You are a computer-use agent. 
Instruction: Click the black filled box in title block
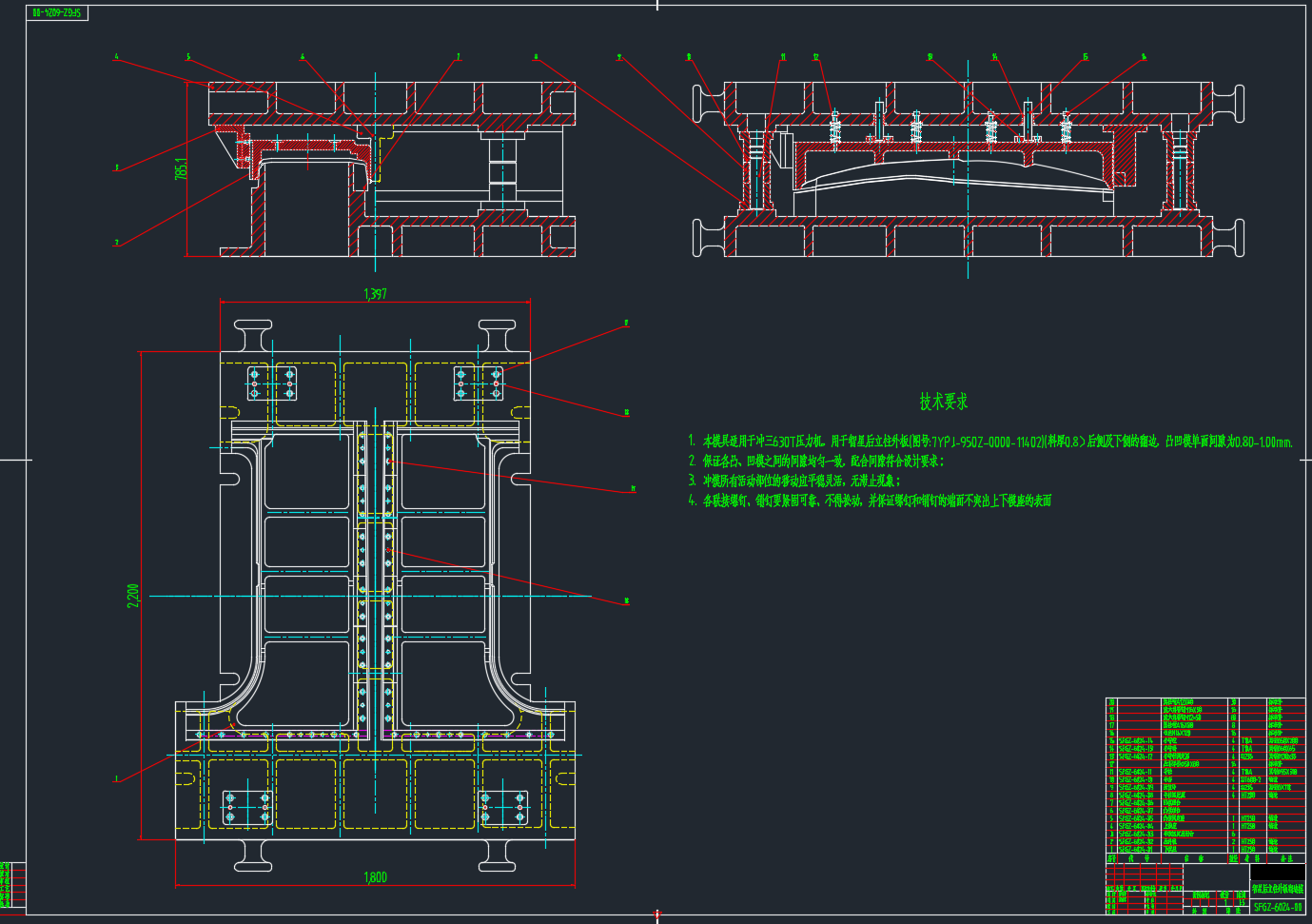click(1277, 873)
